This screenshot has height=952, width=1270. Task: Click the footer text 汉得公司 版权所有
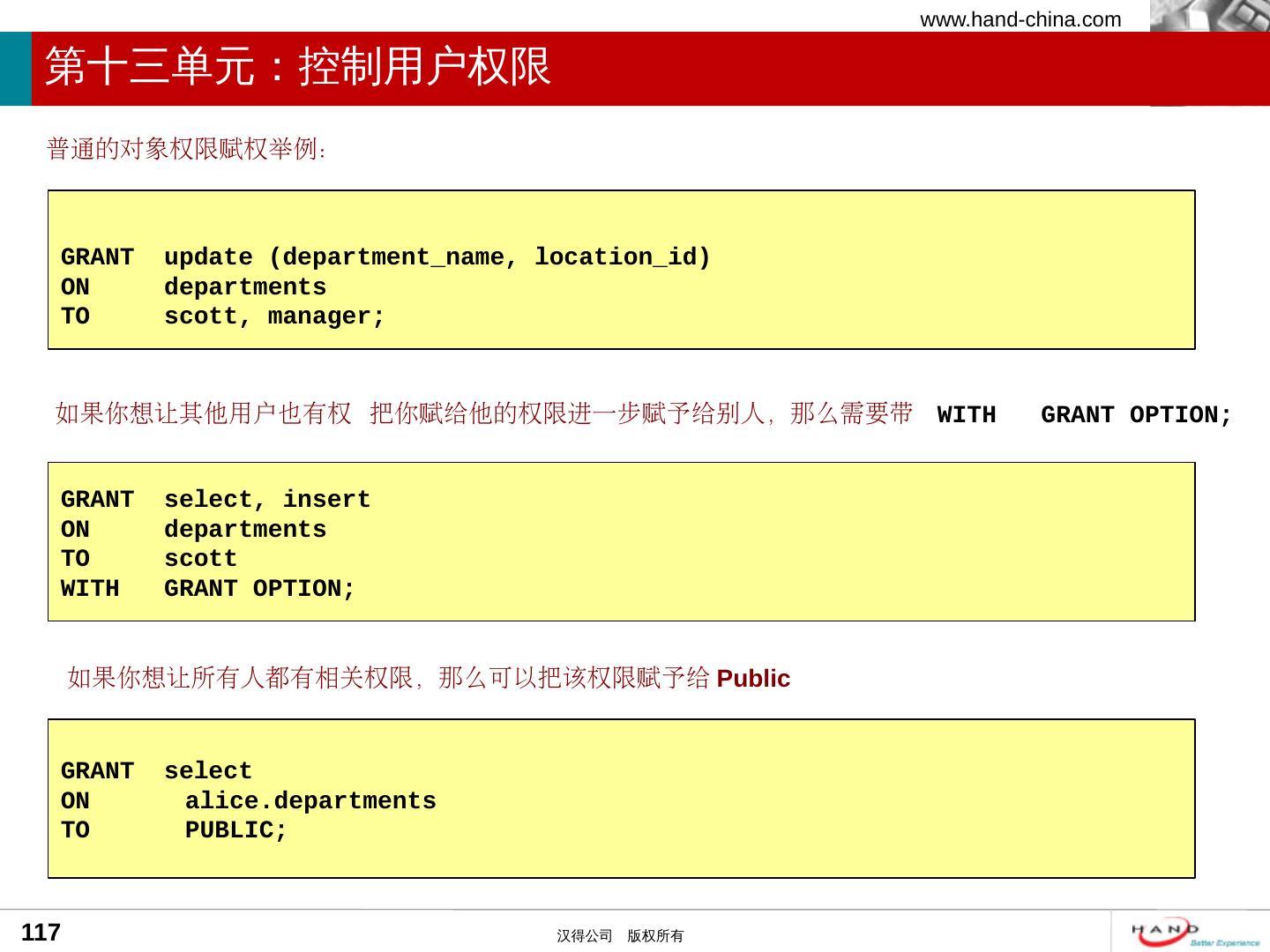[620, 936]
